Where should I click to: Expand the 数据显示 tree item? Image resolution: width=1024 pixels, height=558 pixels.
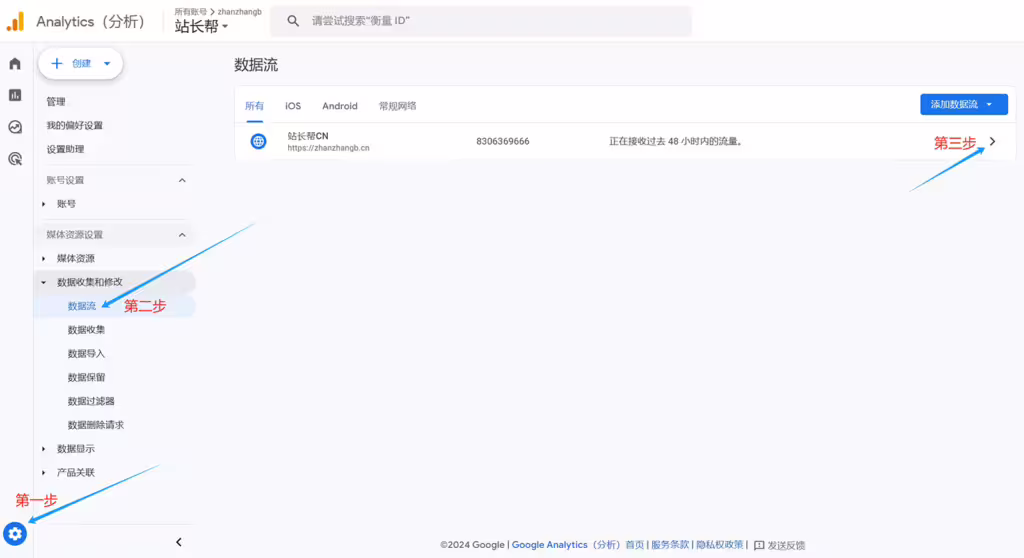coord(76,449)
